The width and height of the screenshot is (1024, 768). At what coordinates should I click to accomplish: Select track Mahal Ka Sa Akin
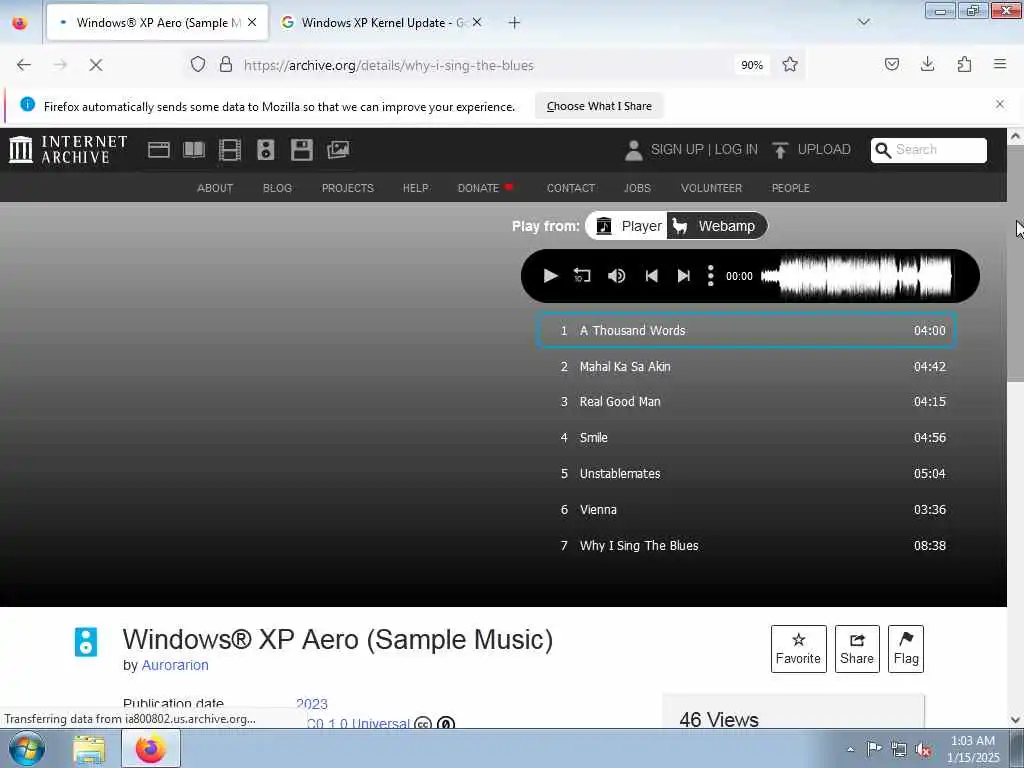(x=746, y=366)
